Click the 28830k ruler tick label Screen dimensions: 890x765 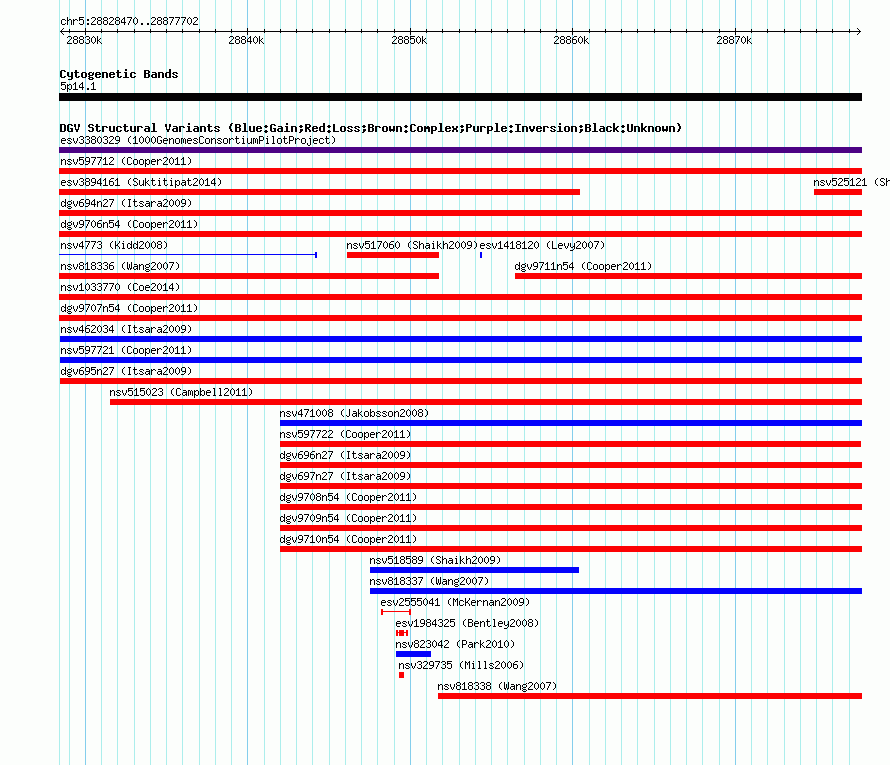point(84,40)
